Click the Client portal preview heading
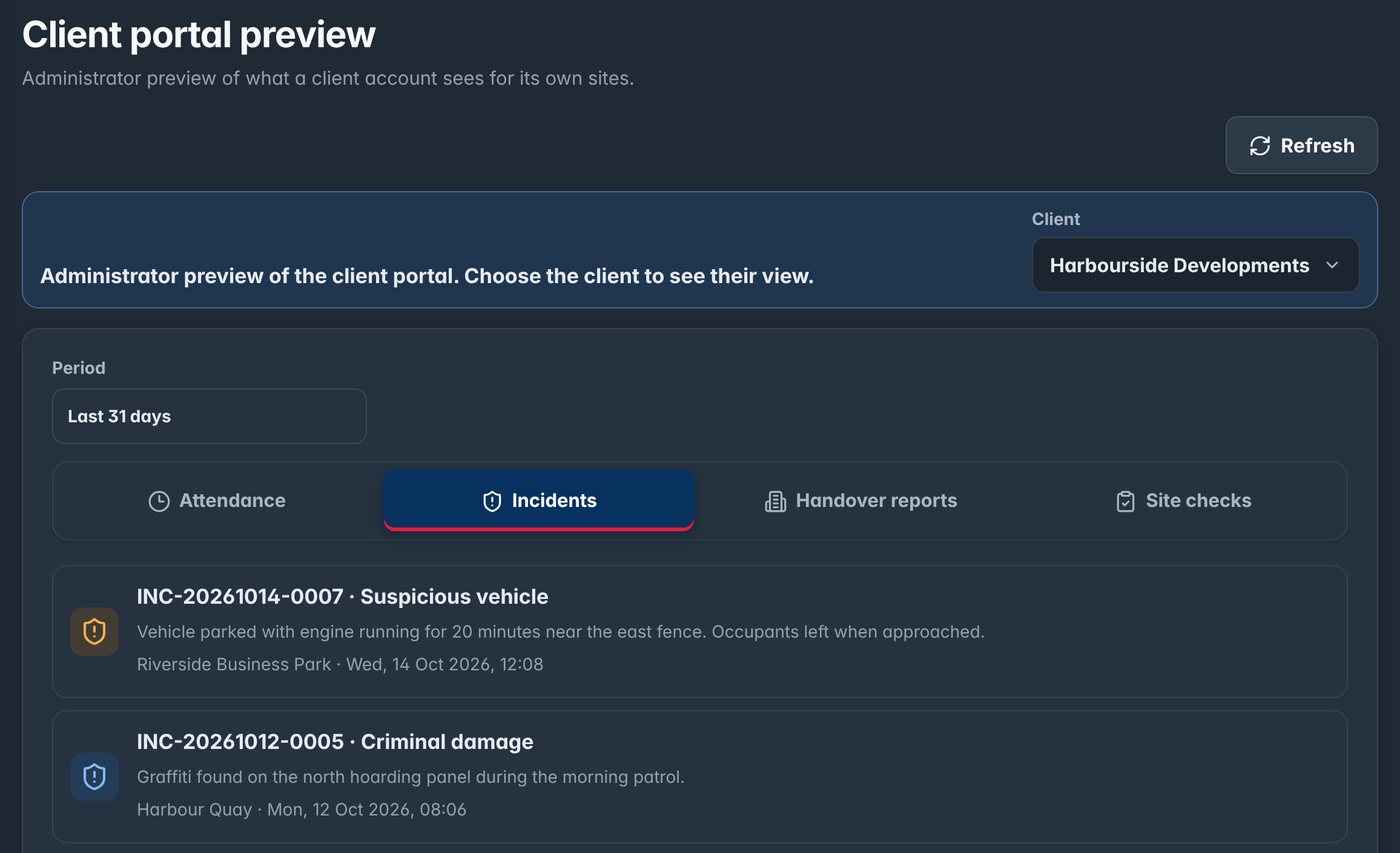 (x=199, y=34)
